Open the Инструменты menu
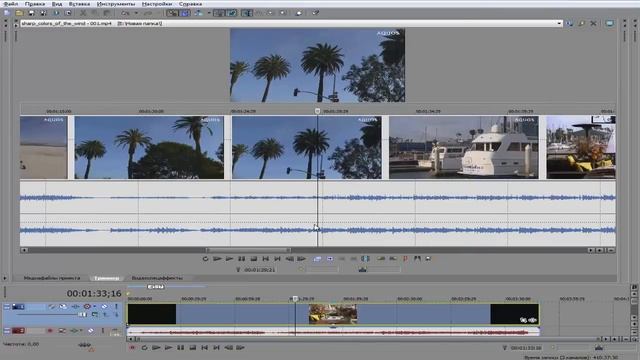The image size is (640, 360). click(x=116, y=4)
